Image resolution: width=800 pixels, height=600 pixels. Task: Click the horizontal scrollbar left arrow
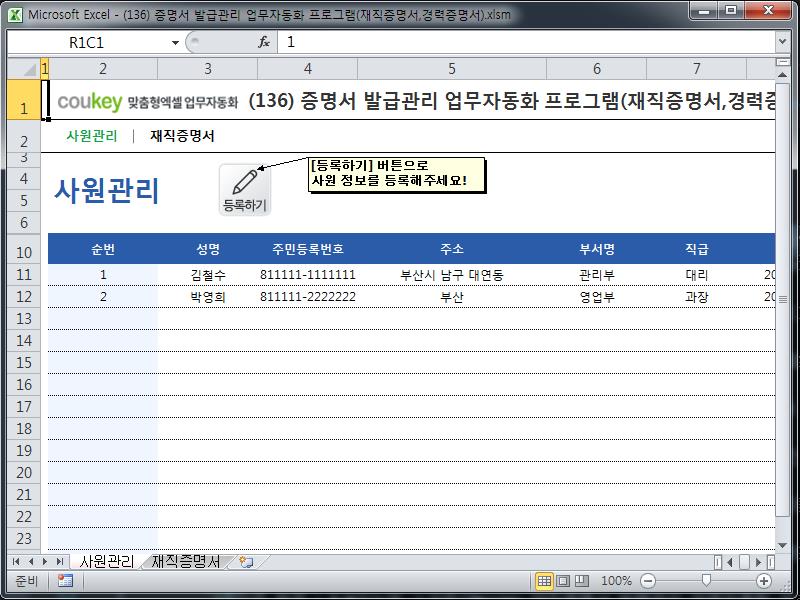coord(730,562)
